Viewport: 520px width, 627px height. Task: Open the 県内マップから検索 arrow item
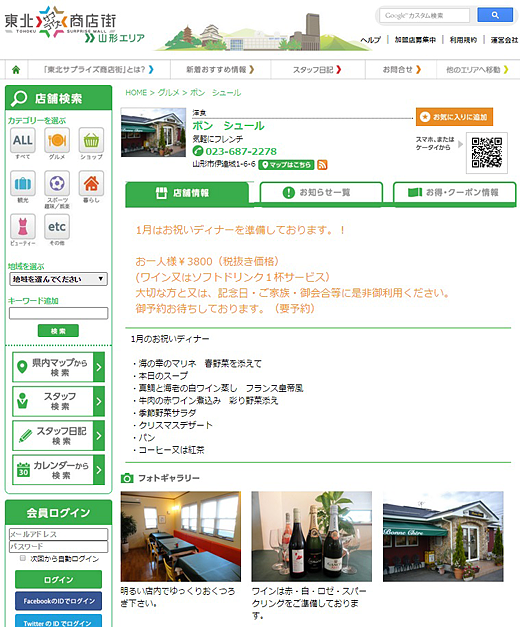[x=58, y=367]
